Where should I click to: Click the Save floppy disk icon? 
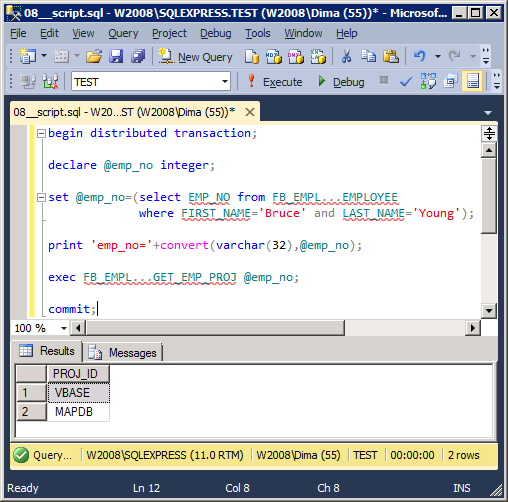[116, 56]
